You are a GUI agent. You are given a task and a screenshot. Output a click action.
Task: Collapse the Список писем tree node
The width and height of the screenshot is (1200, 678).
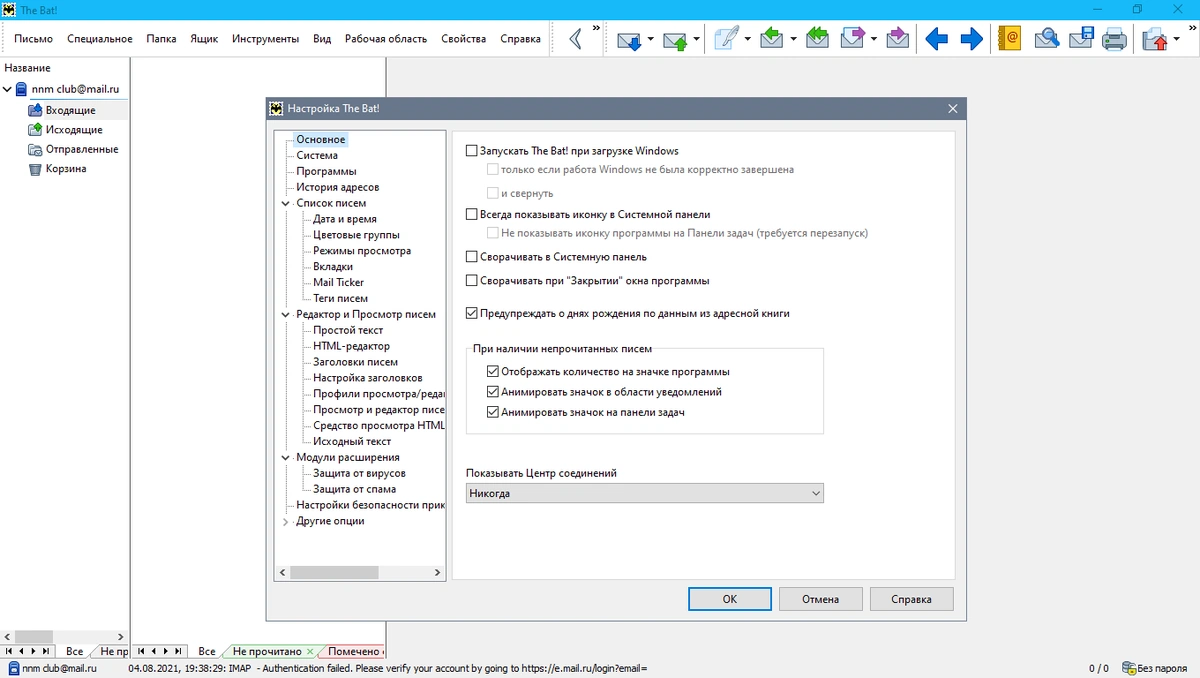coord(286,203)
